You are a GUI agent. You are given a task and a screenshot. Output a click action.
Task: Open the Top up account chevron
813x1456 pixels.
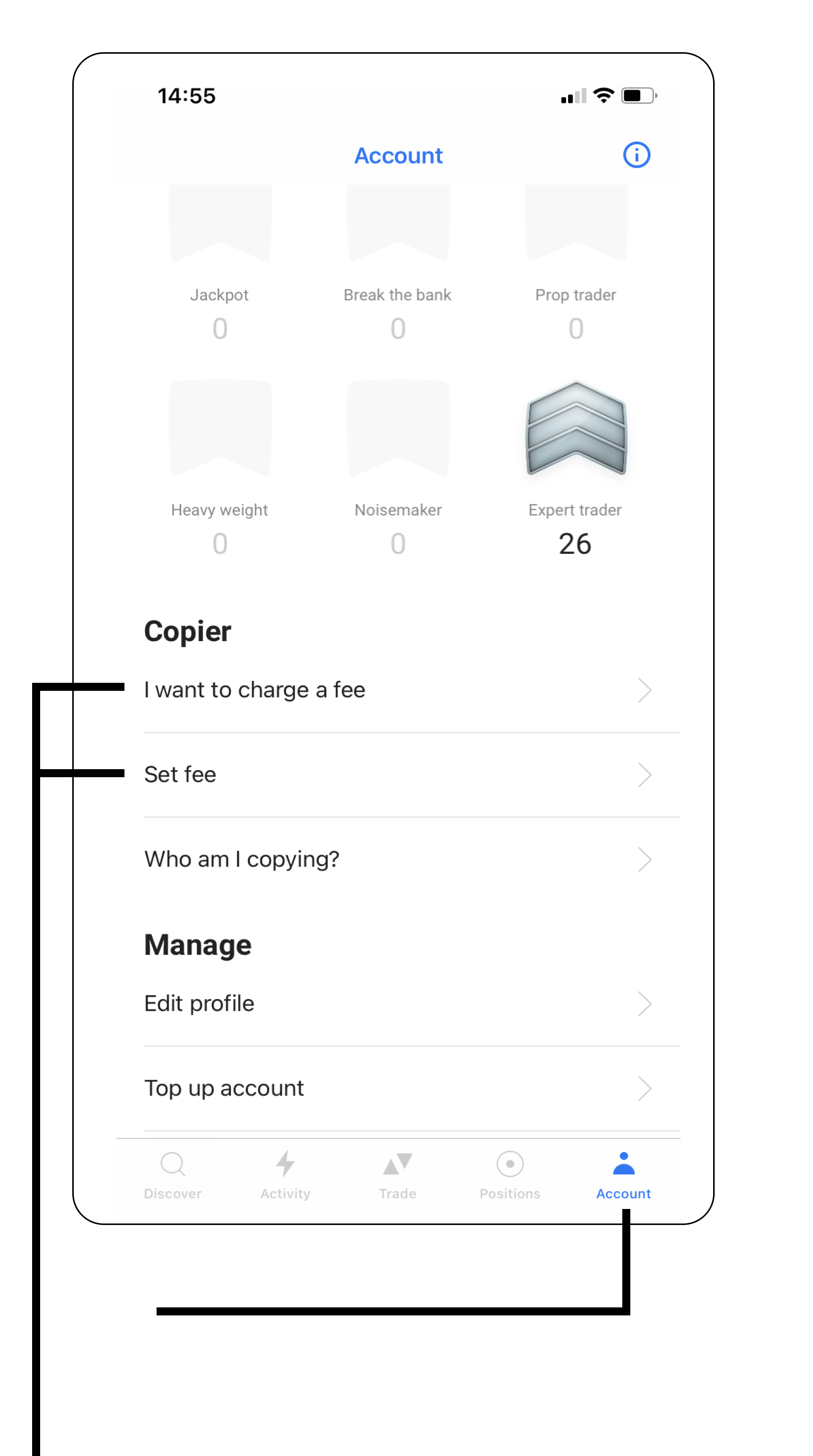tap(645, 1088)
